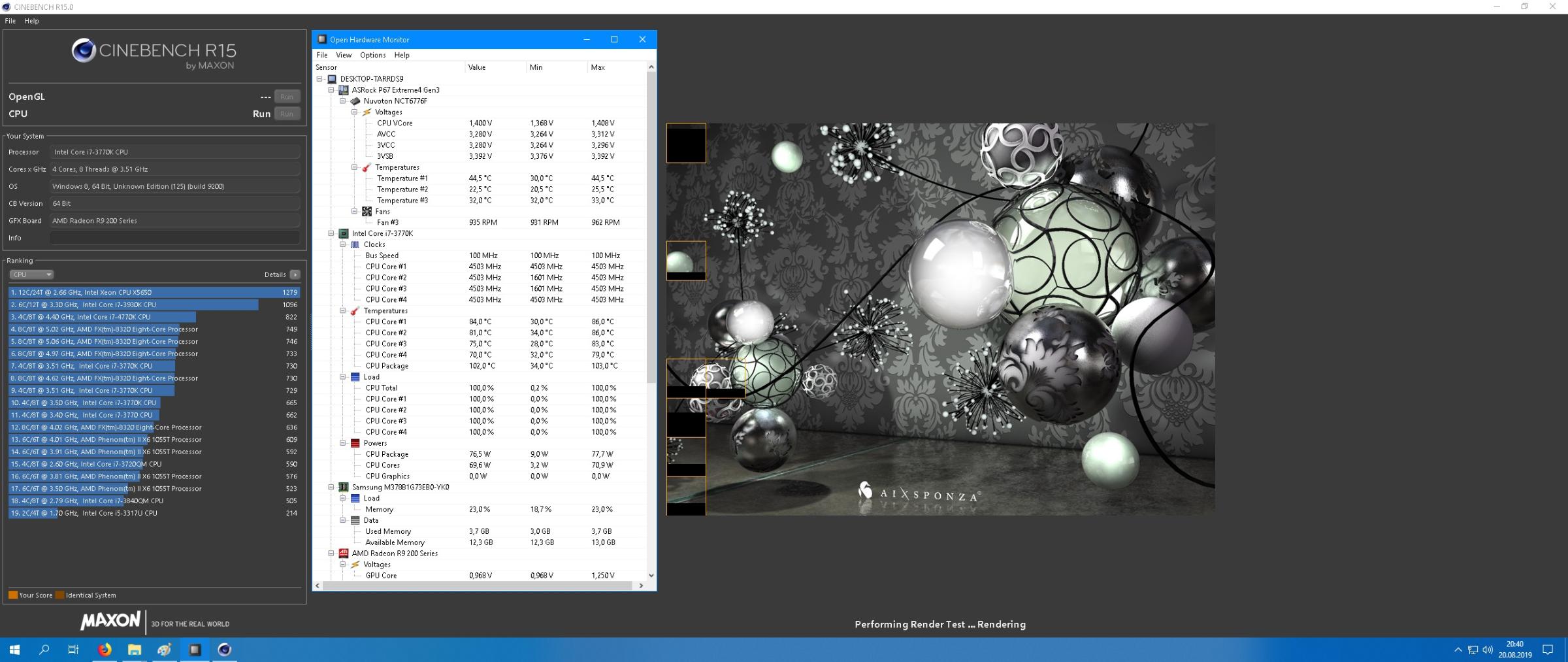Click the sensor list vertical scrollbar
Screen dimensions: 1568x662
pyautogui.click(x=651, y=229)
